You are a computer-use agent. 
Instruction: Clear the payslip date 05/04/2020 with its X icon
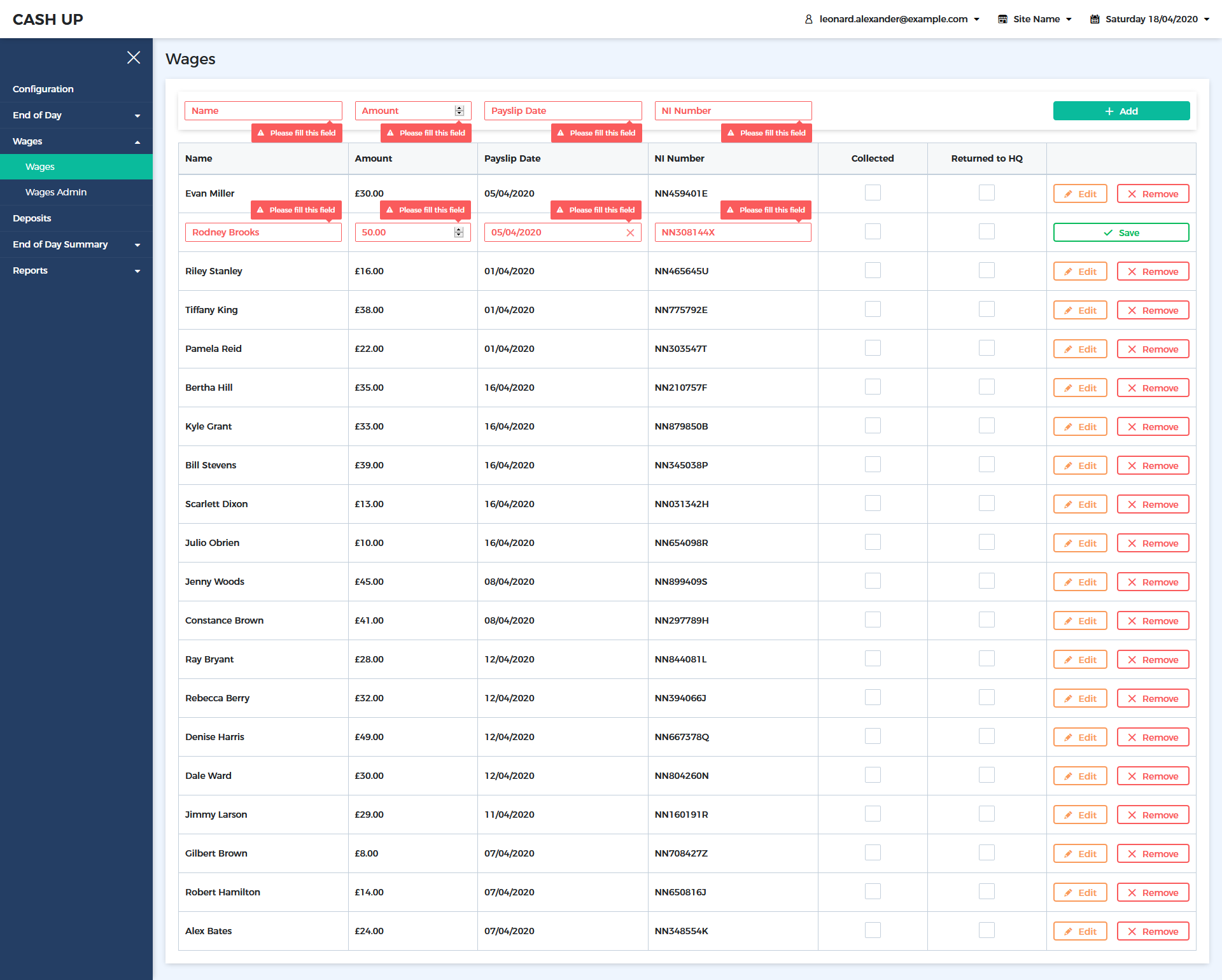click(630, 233)
